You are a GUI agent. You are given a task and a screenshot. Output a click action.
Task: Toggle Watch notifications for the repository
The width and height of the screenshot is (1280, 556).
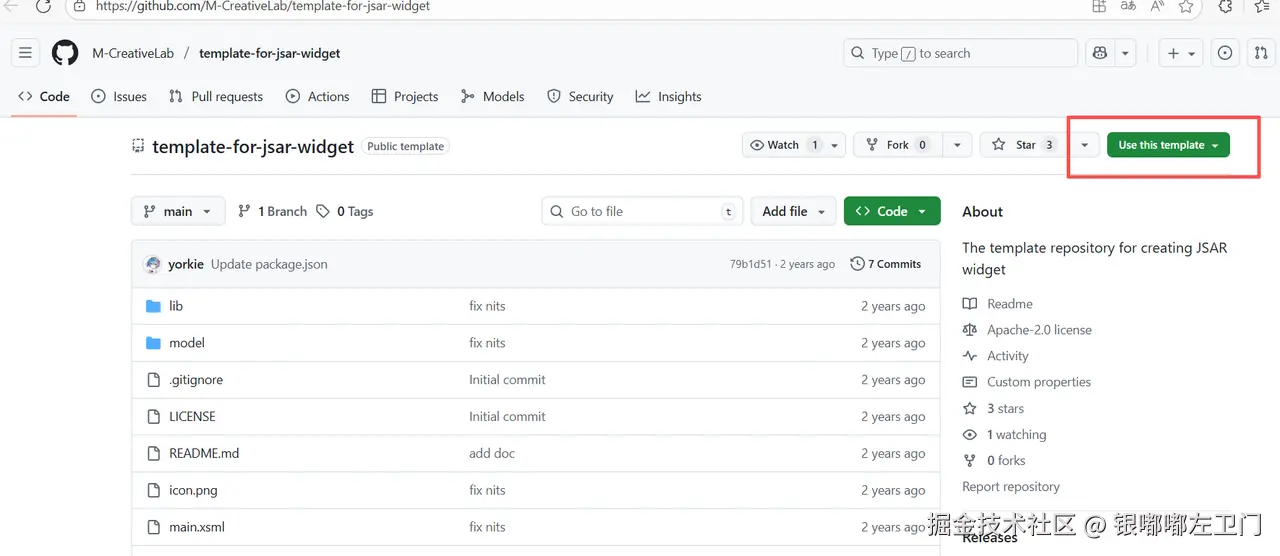click(784, 145)
